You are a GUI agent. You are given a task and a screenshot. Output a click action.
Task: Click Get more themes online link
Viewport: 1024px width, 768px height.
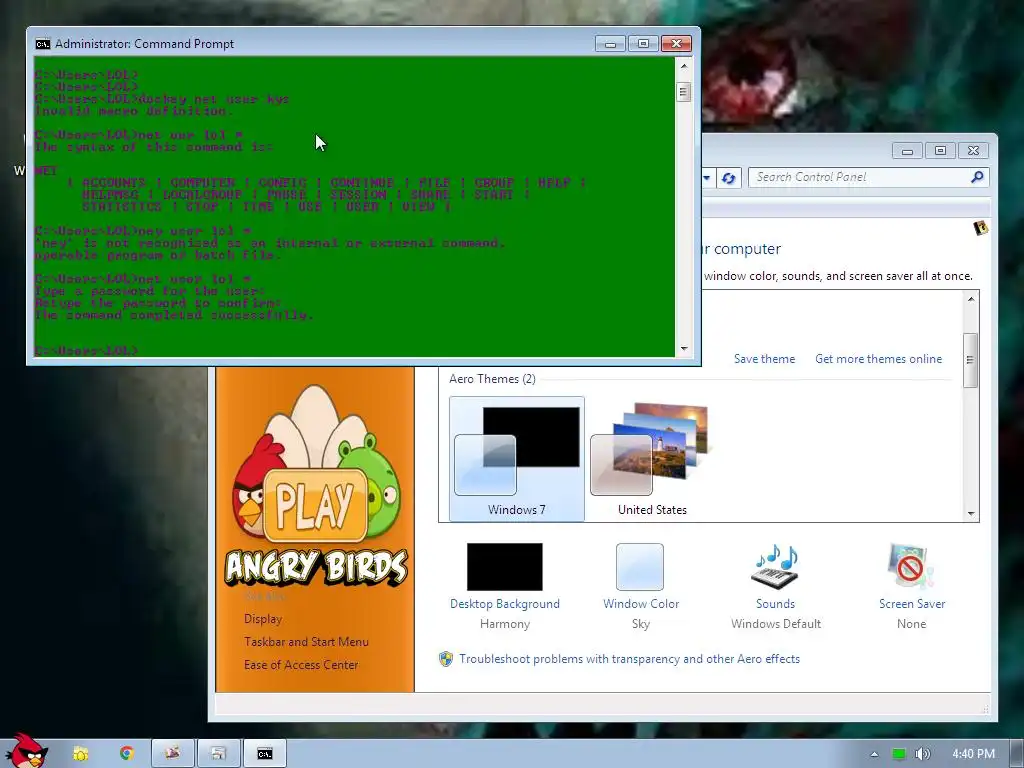pos(878,359)
